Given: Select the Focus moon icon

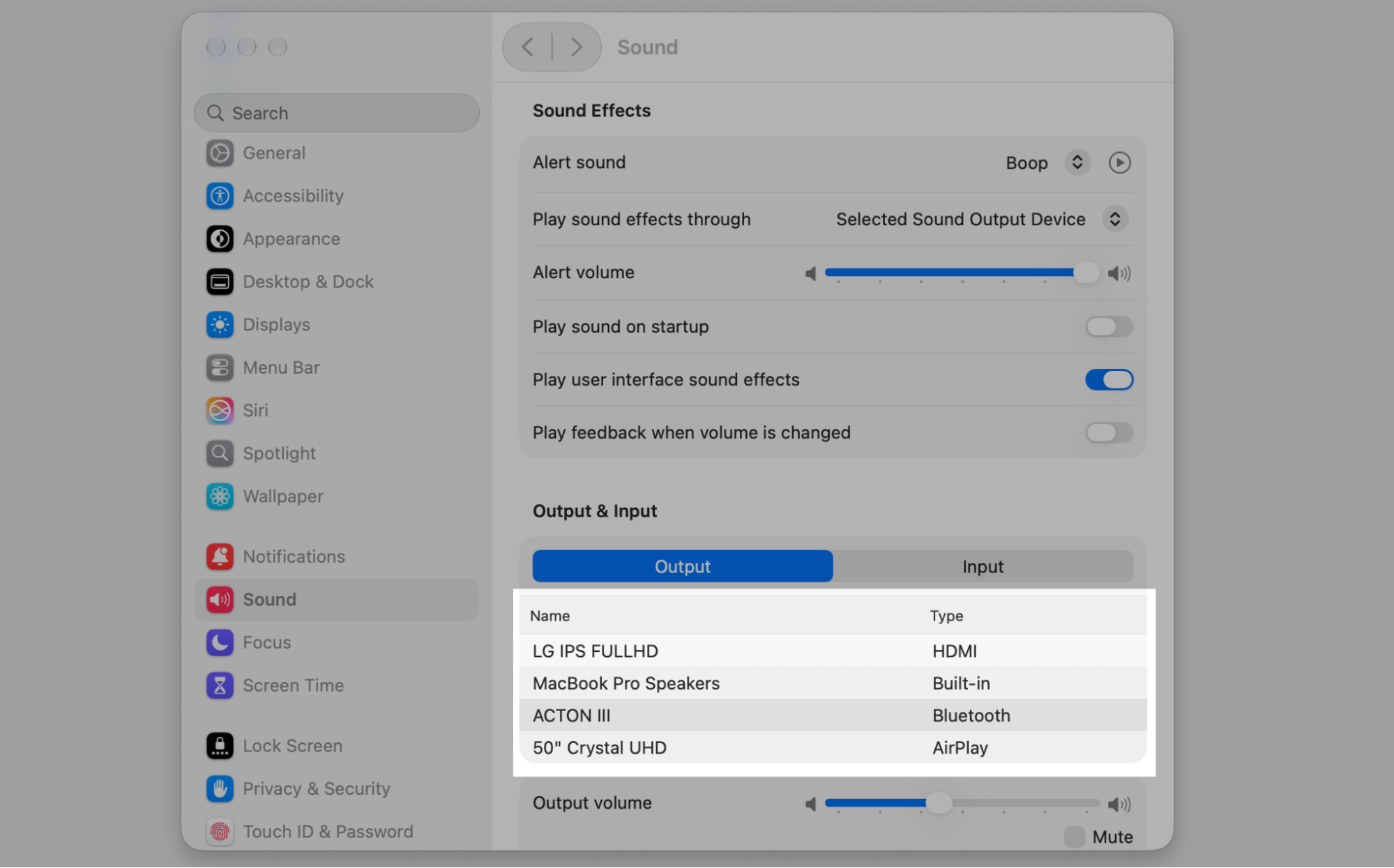Looking at the screenshot, I should 220,642.
